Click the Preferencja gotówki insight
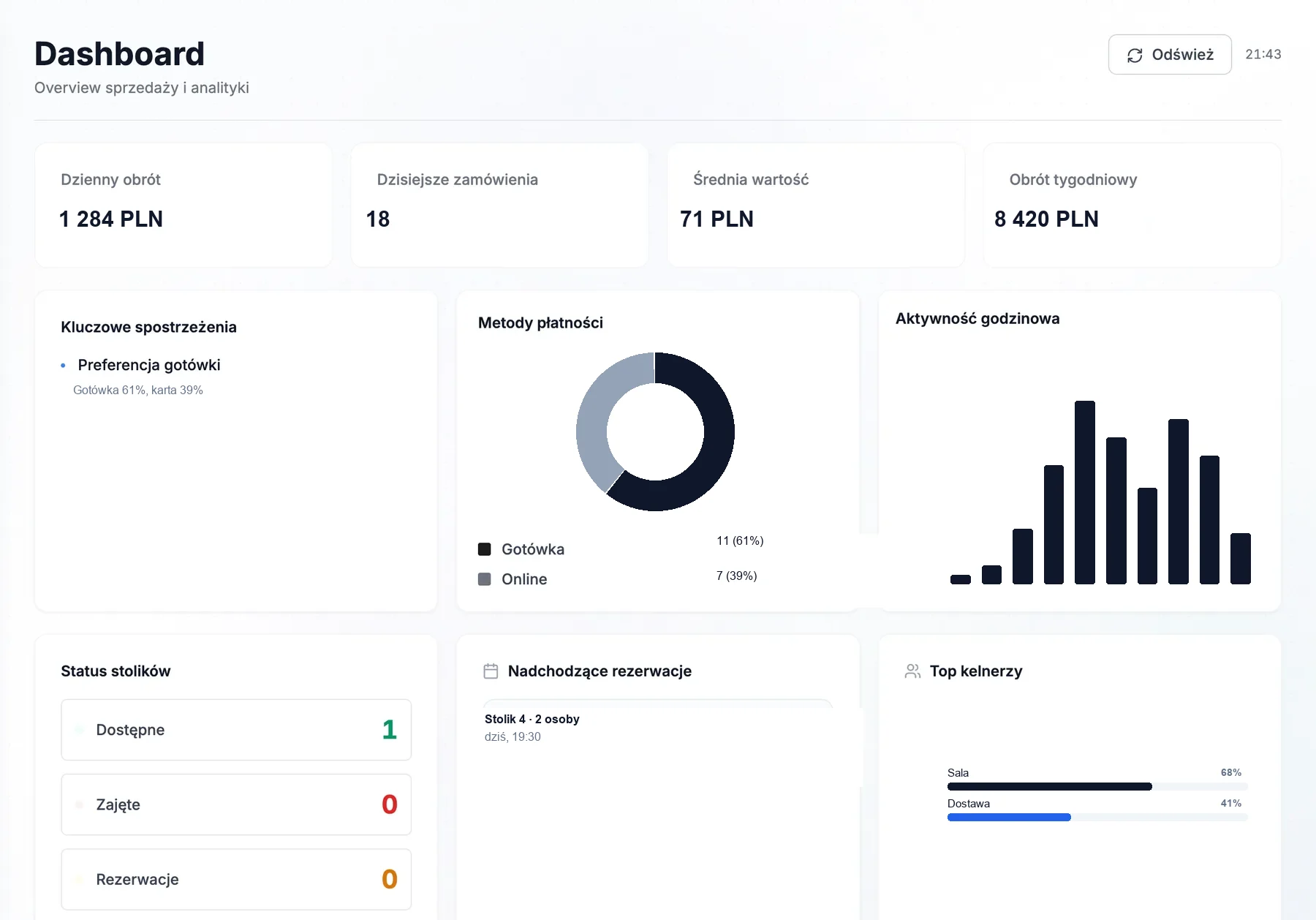 [149, 365]
